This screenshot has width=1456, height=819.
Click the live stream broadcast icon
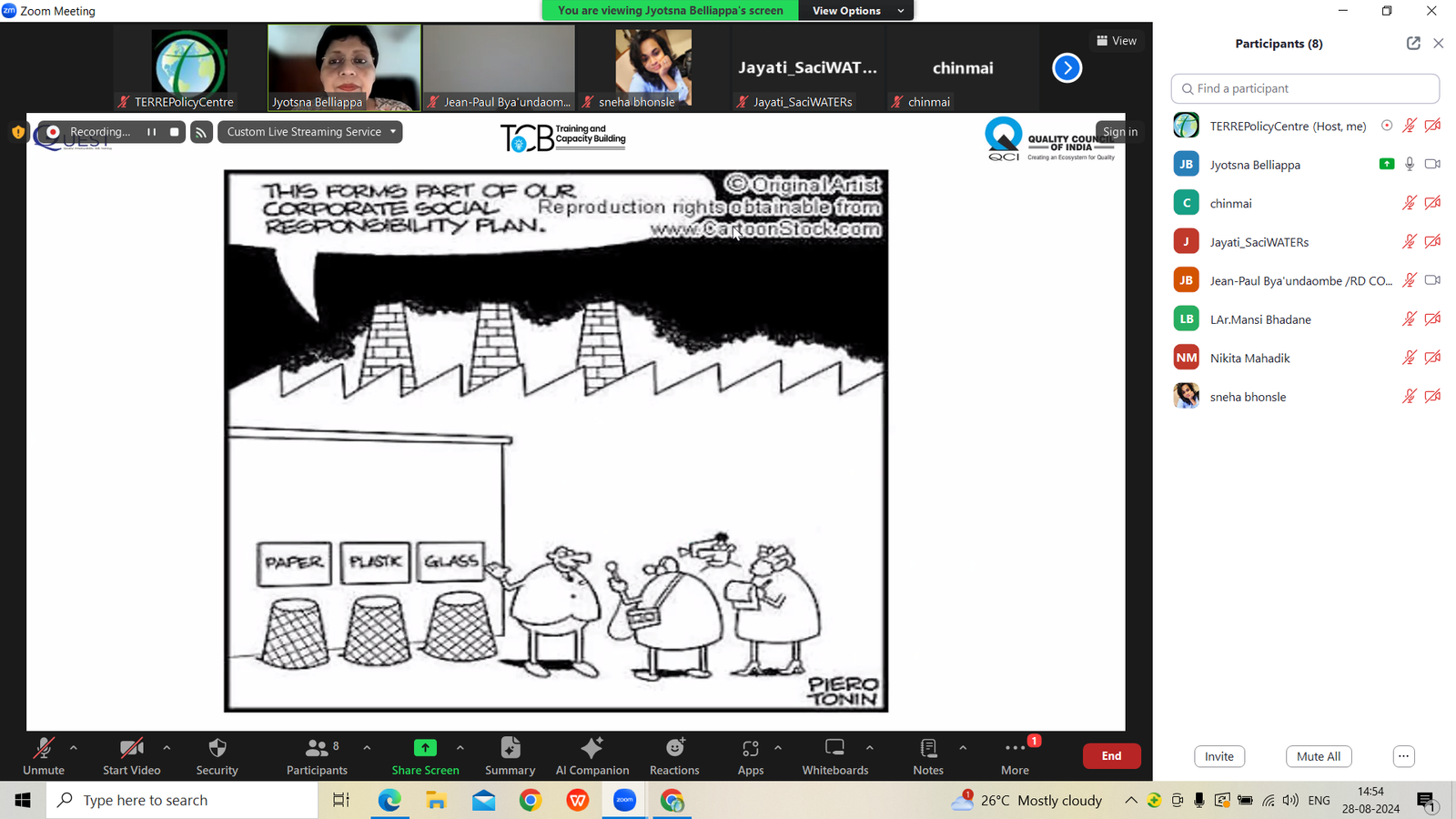[201, 132]
